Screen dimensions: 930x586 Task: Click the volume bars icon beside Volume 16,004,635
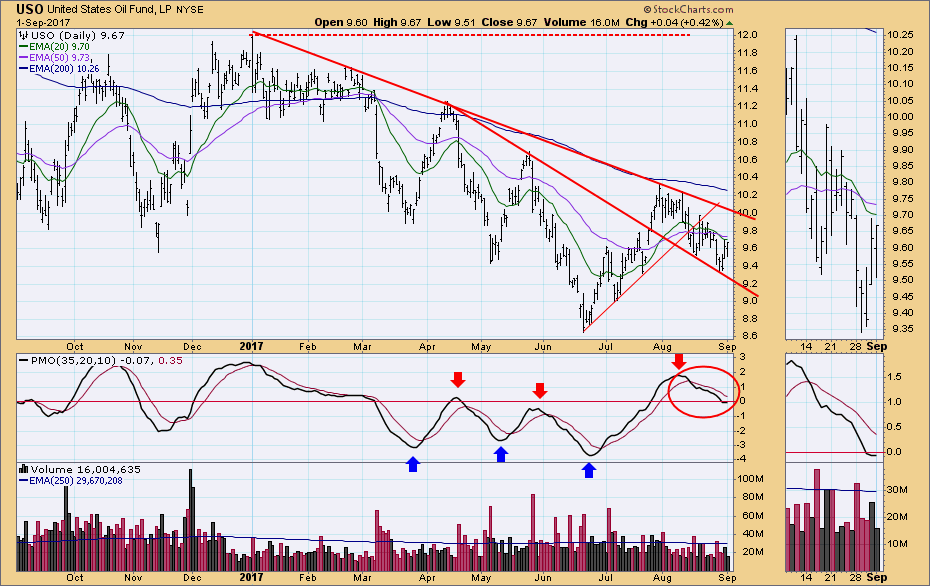click(24, 469)
